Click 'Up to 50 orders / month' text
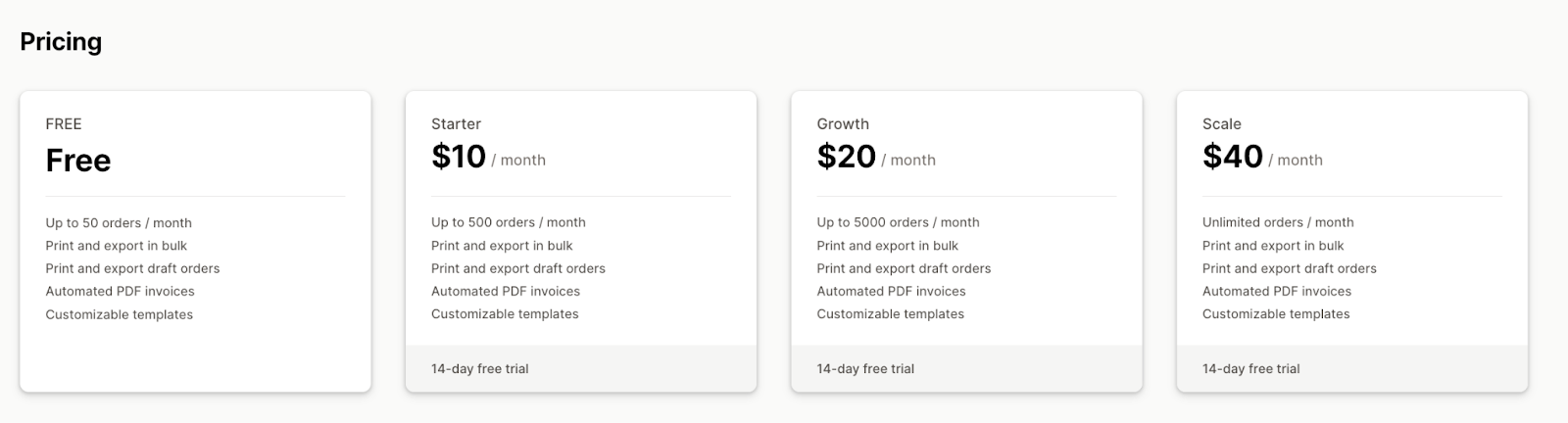 pos(119,223)
